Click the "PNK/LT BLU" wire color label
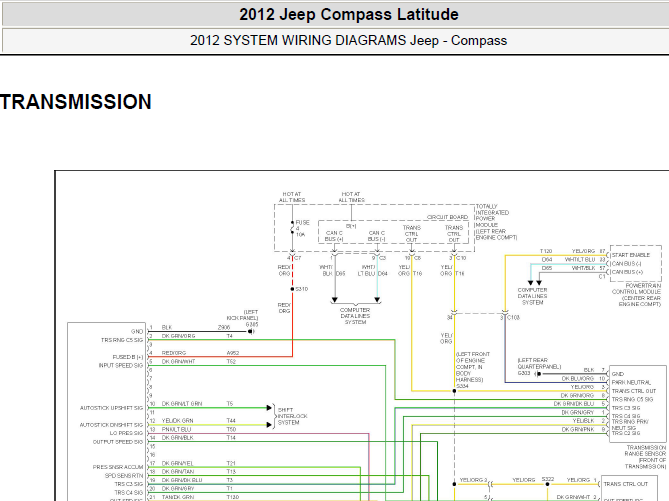 [177, 429]
